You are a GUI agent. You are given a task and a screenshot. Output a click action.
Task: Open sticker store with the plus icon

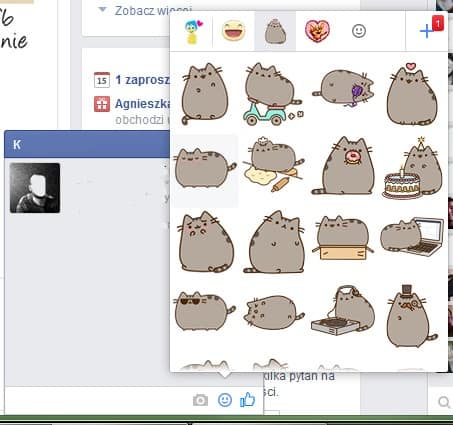[427, 31]
